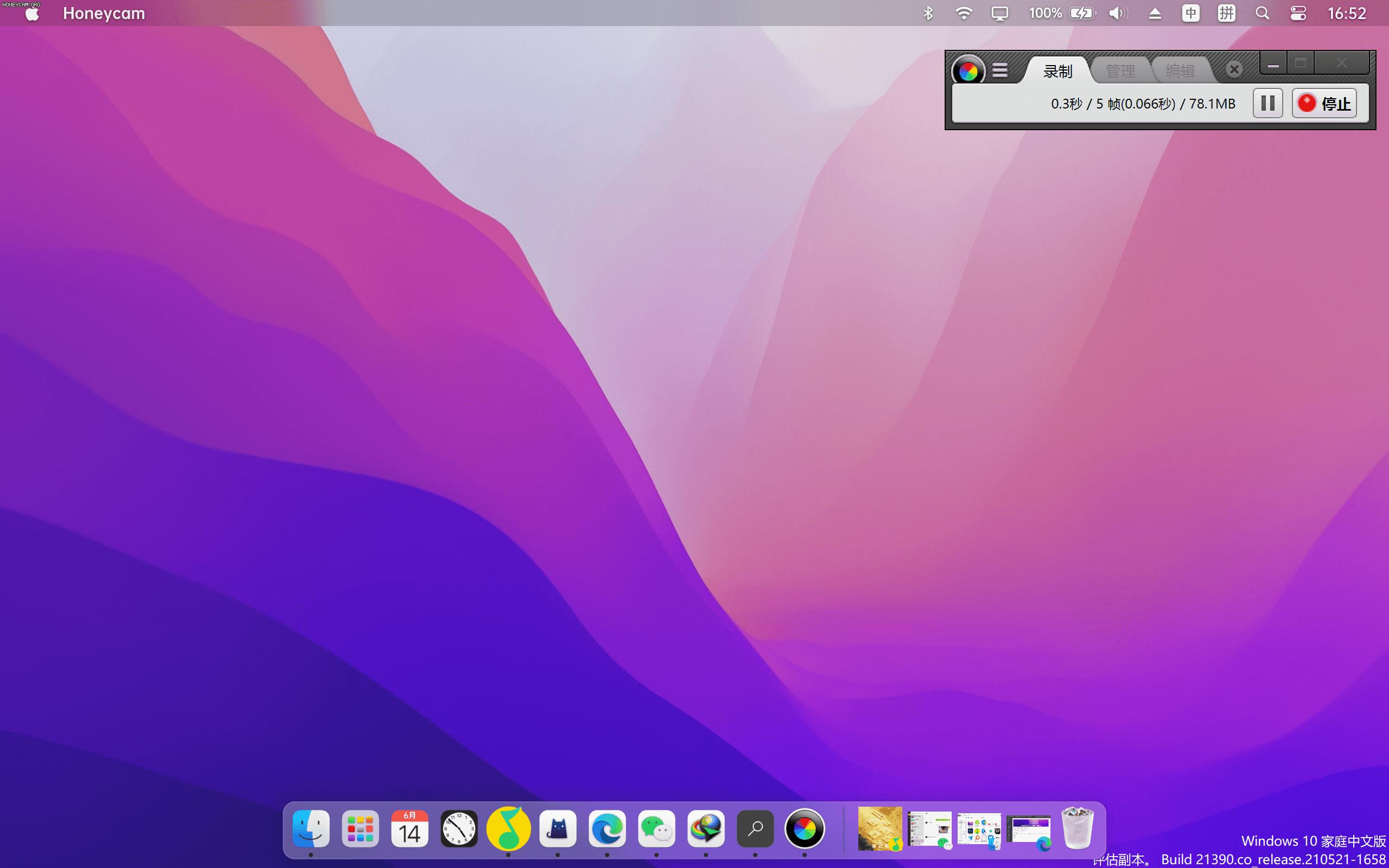
Task: Click the volume control in the menu bar
Action: point(1118,12)
